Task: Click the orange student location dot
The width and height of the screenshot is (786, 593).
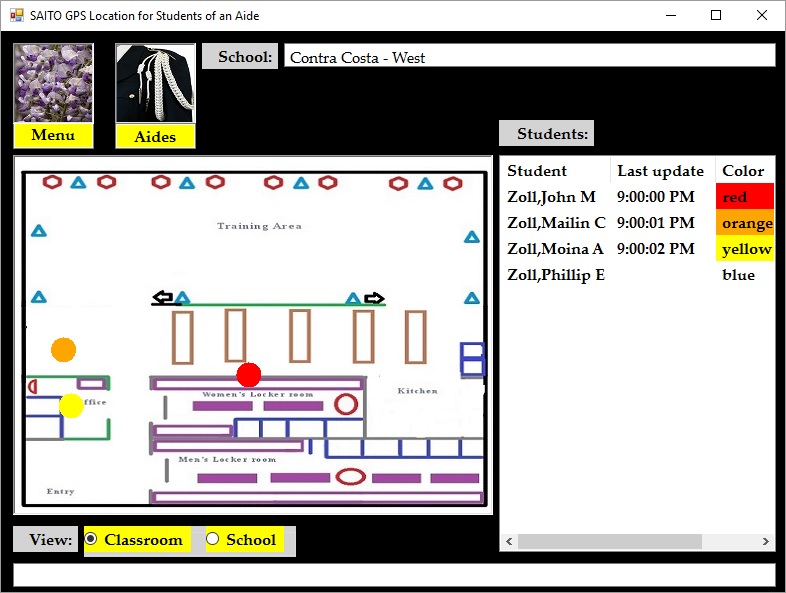Action: pos(64,350)
